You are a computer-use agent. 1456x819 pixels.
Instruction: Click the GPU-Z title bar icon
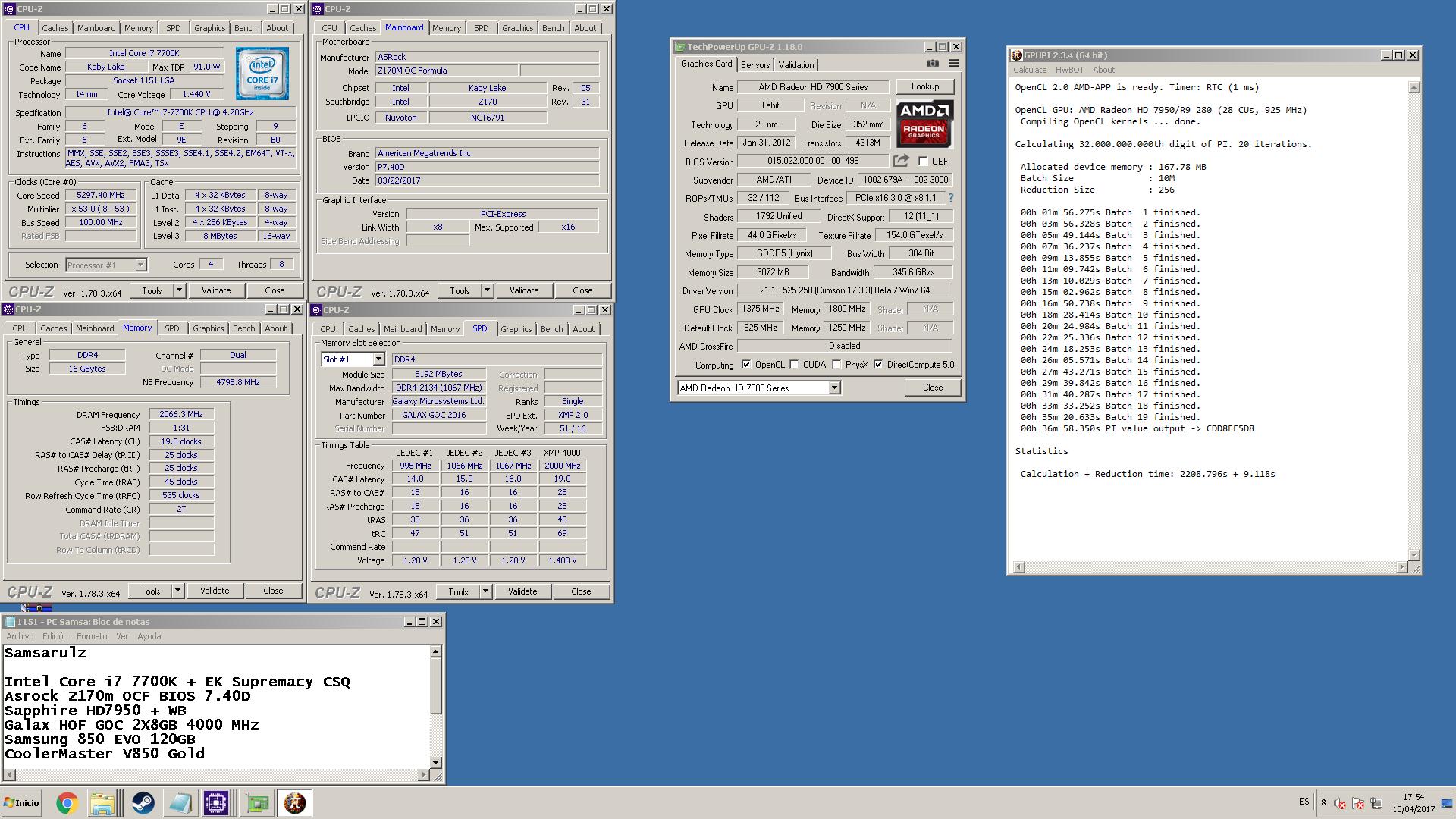pos(680,47)
